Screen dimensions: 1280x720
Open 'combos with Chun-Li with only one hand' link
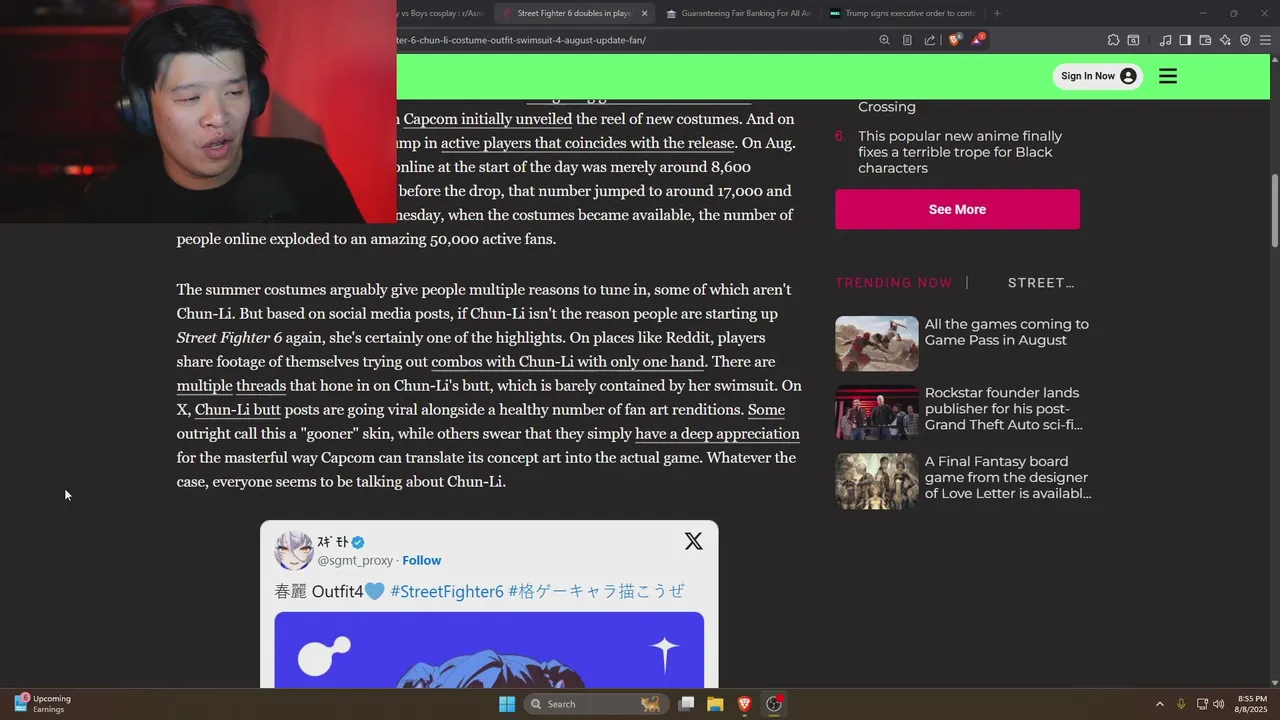tap(568, 361)
